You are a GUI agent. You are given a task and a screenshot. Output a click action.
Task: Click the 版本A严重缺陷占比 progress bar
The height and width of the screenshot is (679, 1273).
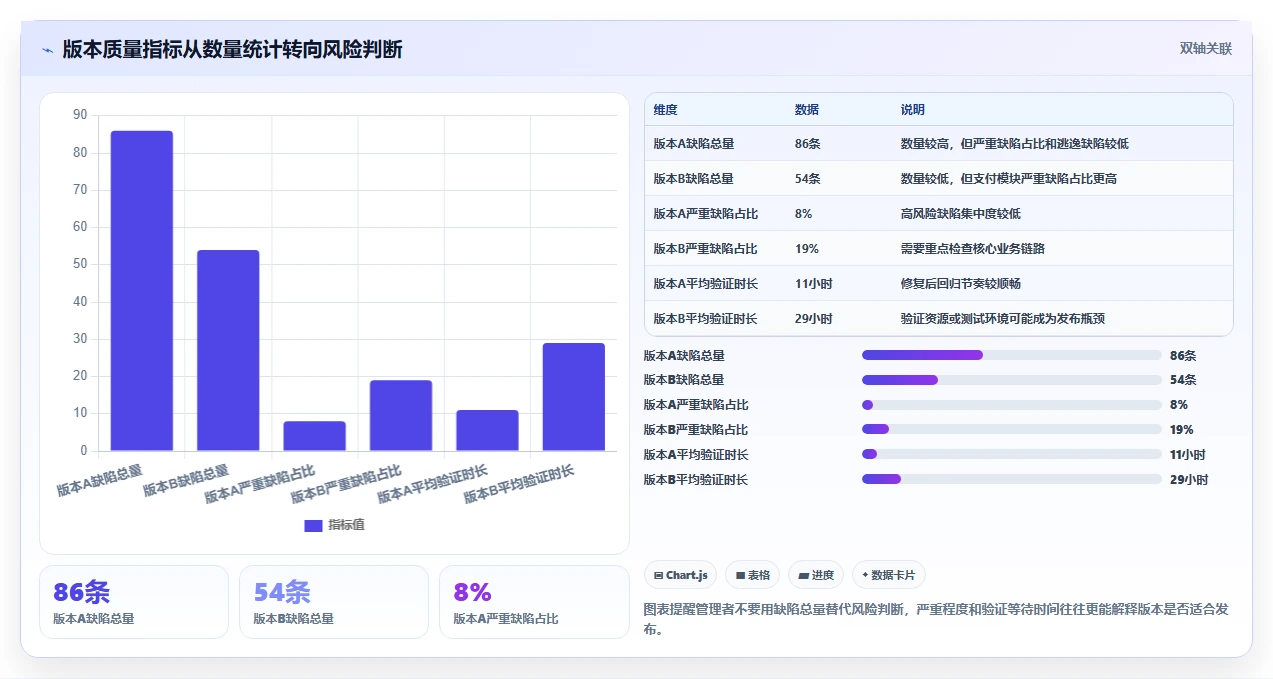pos(1012,405)
